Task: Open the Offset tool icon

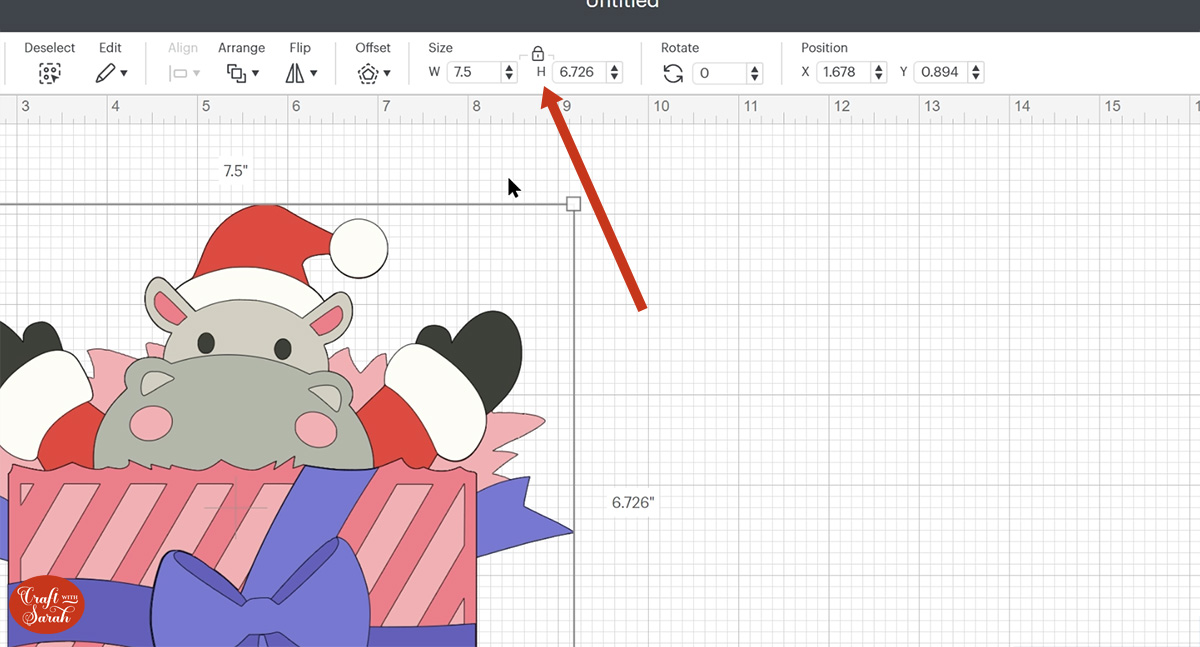Action: (x=368, y=73)
